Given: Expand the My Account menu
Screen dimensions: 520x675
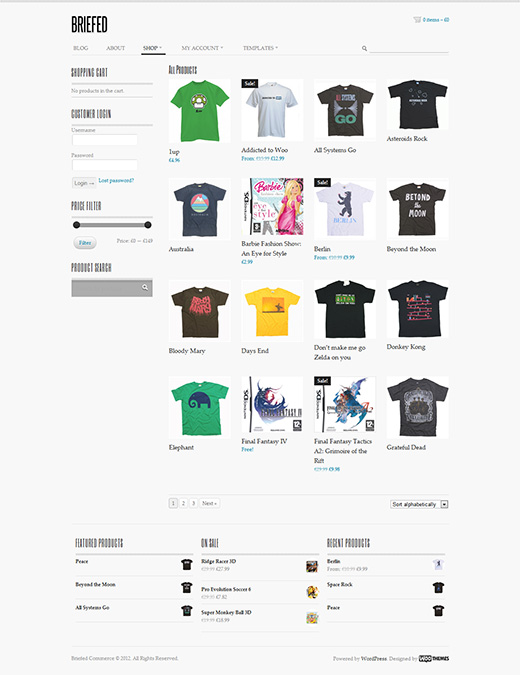Looking at the screenshot, I should 202,48.
